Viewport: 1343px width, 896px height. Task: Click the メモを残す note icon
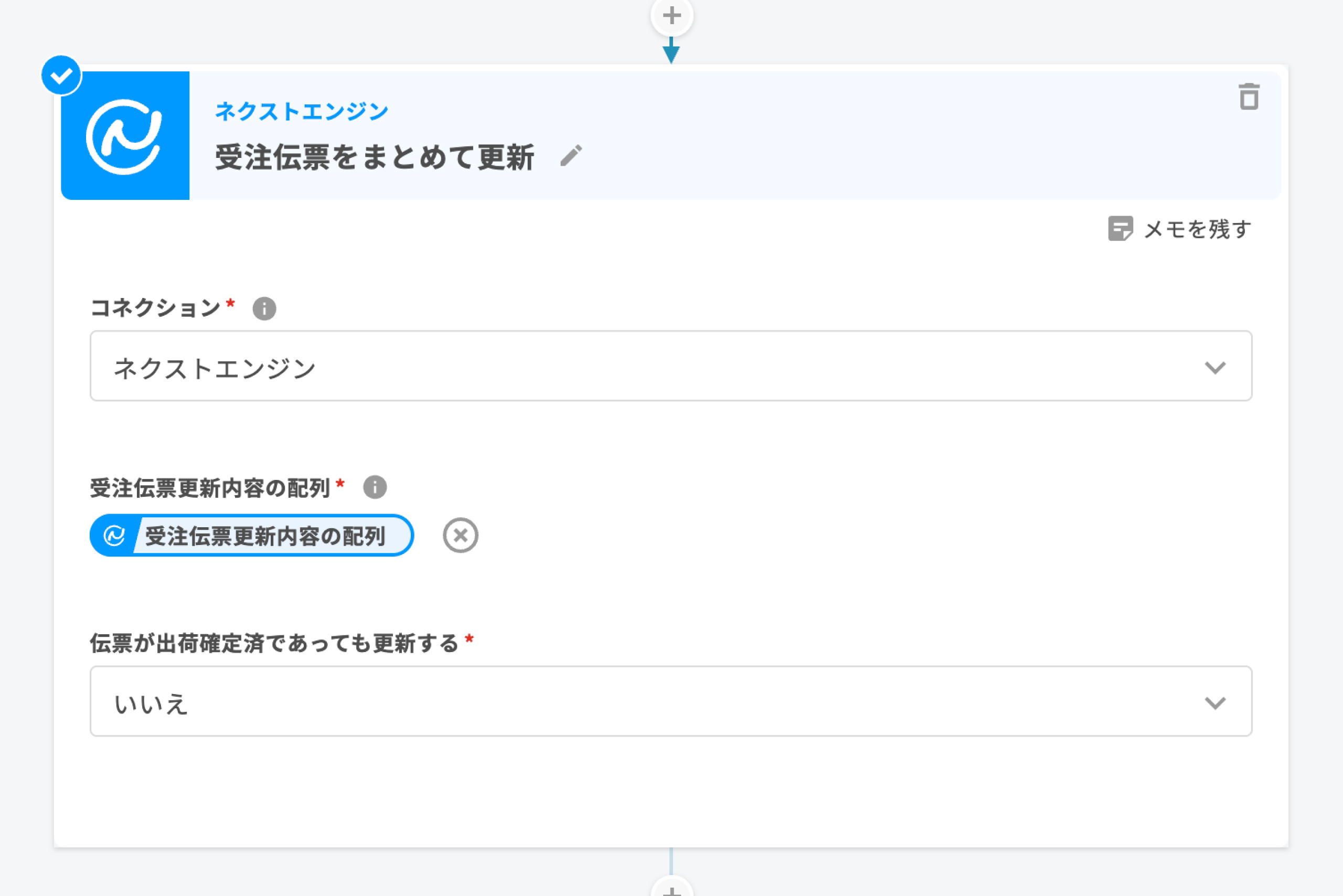click(x=1120, y=229)
